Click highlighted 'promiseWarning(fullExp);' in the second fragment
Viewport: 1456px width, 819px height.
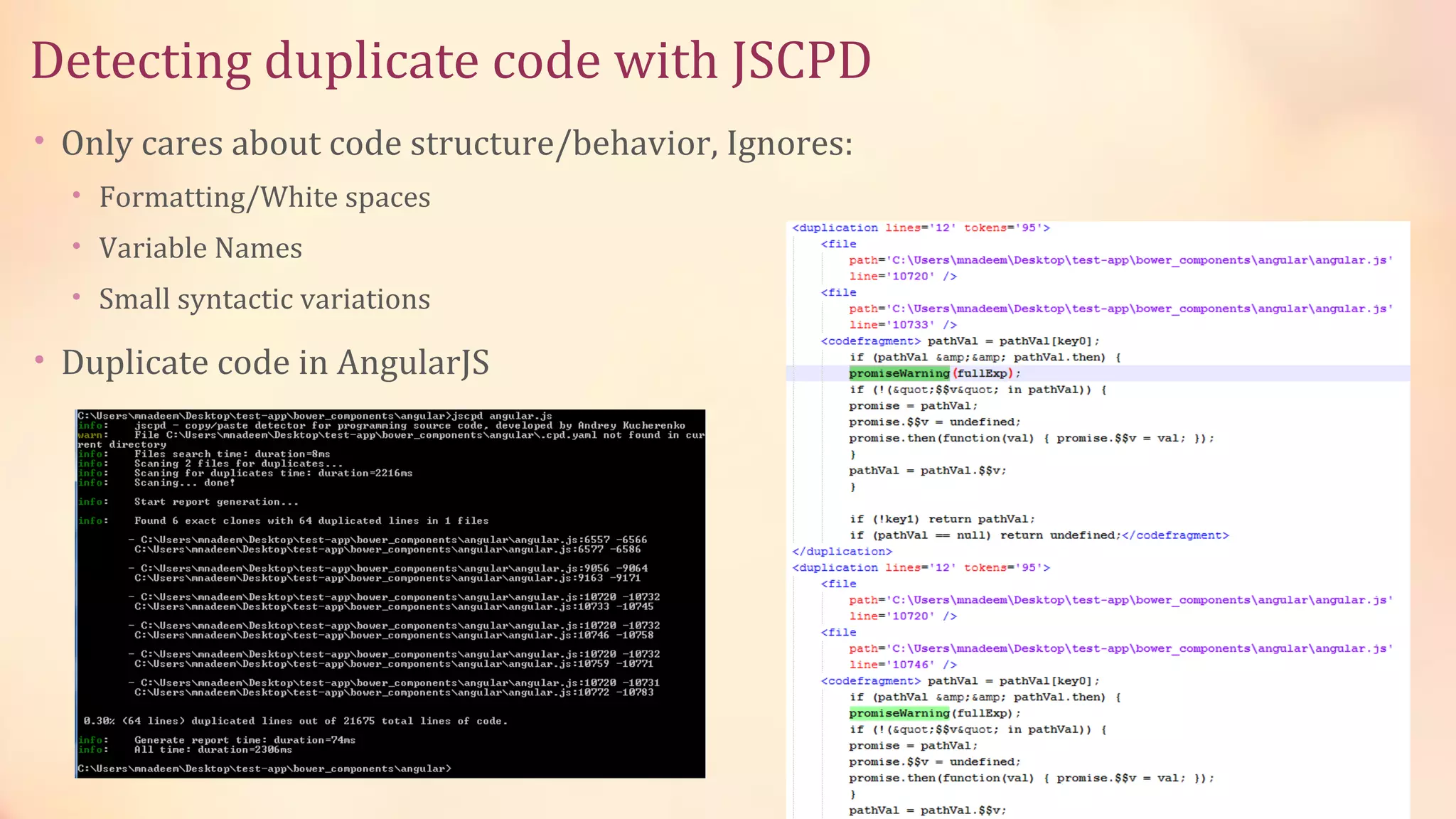(x=935, y=713)
